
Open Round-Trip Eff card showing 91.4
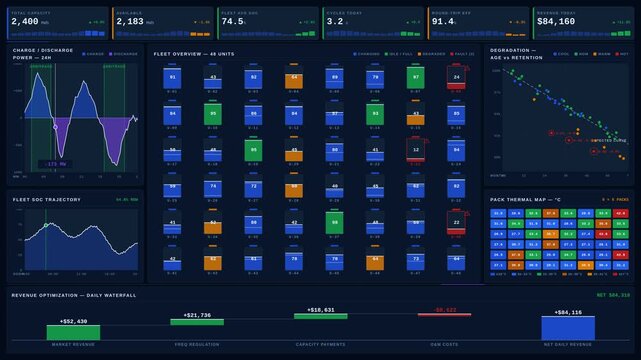pyautogui.click(x=478, y=23)
